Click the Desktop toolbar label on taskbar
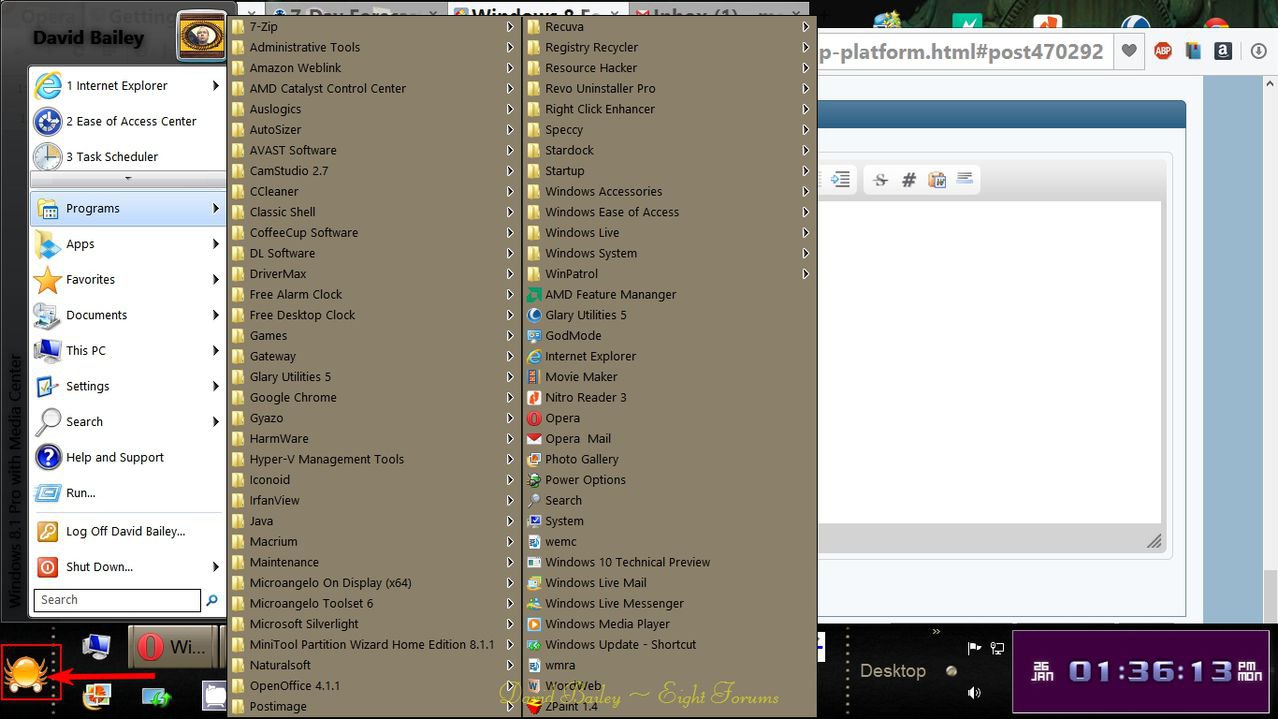This screenshot has height=719, width=1278. point(893,671)
